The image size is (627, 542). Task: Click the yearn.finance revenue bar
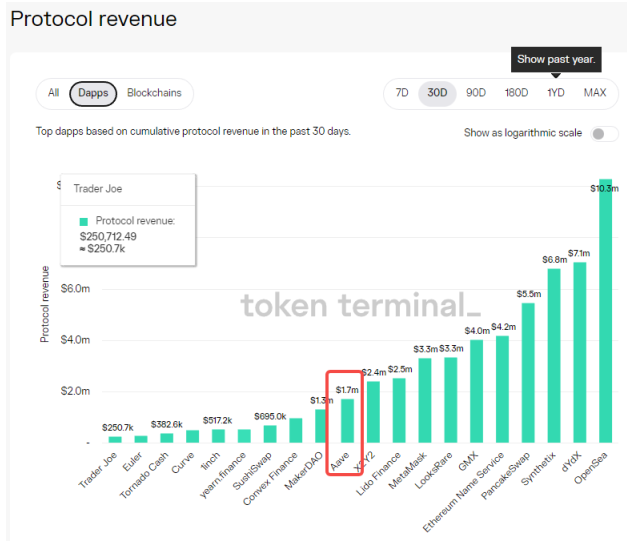coord(244,436)
